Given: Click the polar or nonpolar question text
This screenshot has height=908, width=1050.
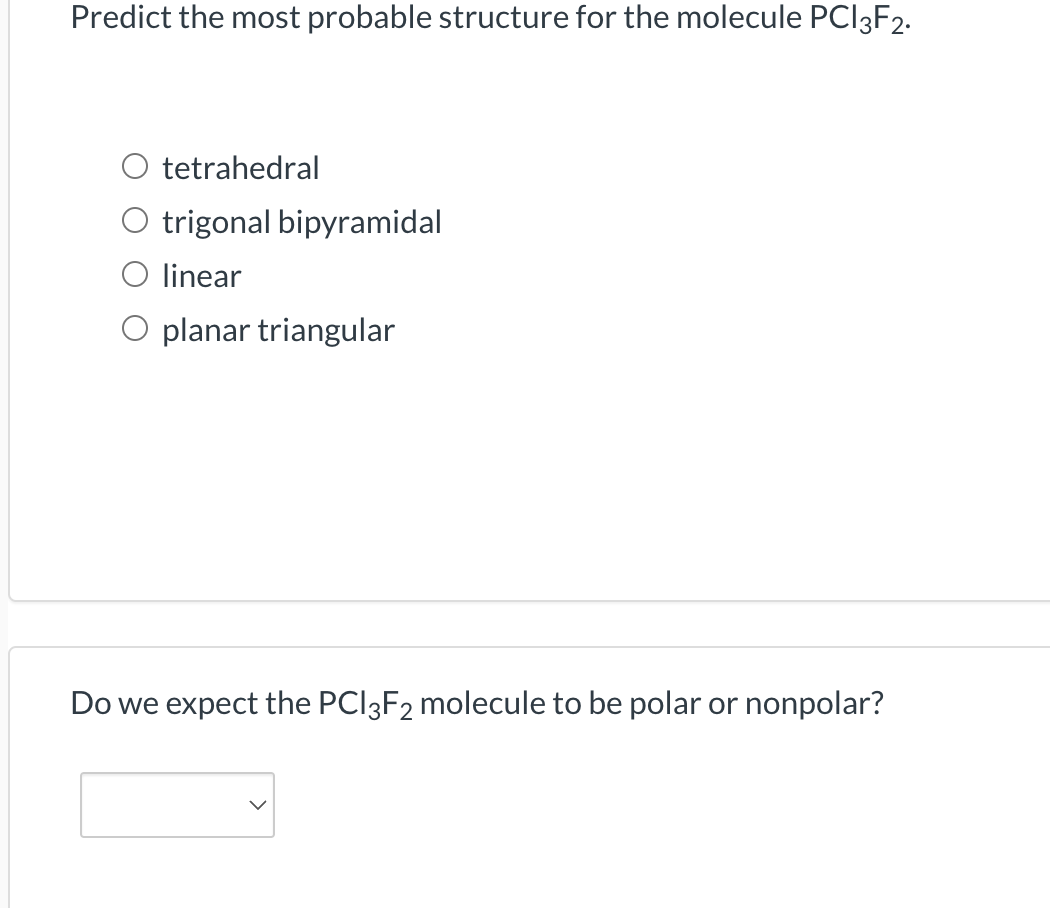Looking at the screenshot, I should click(x=477, y=702).
